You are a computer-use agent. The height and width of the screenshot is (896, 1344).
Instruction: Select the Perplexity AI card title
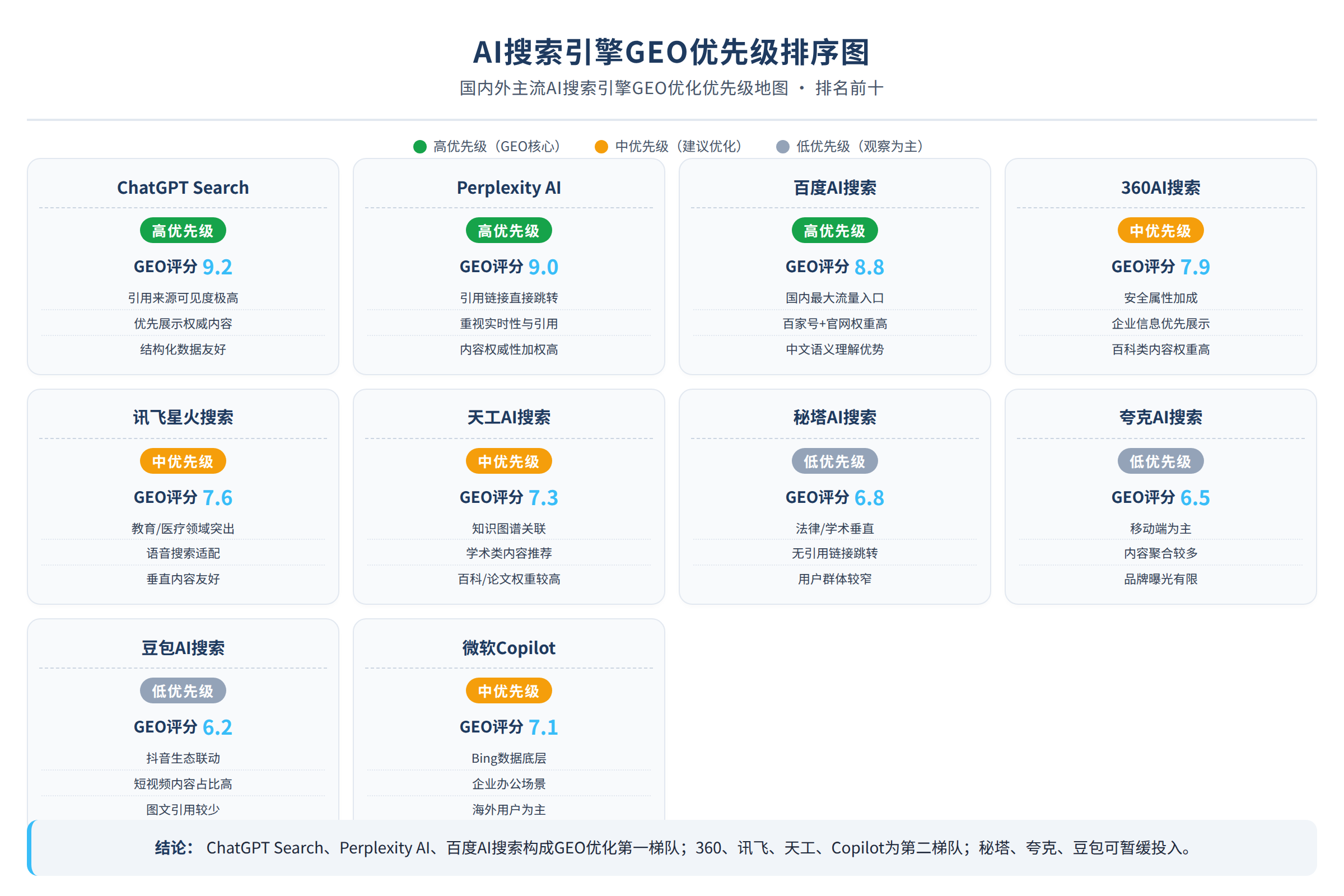[x=508, y=188]
